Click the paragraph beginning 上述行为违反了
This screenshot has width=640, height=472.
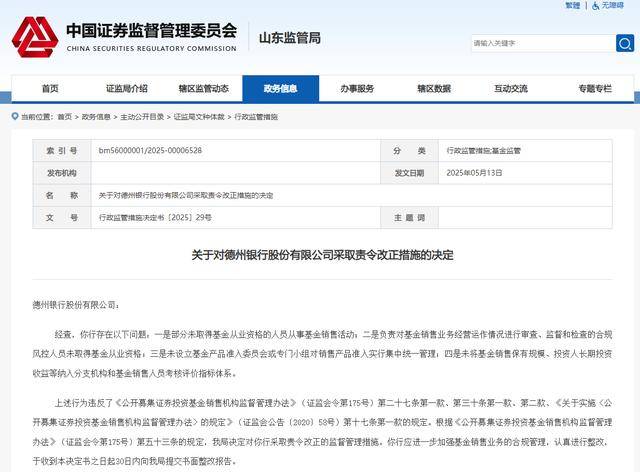coord(322,432)
